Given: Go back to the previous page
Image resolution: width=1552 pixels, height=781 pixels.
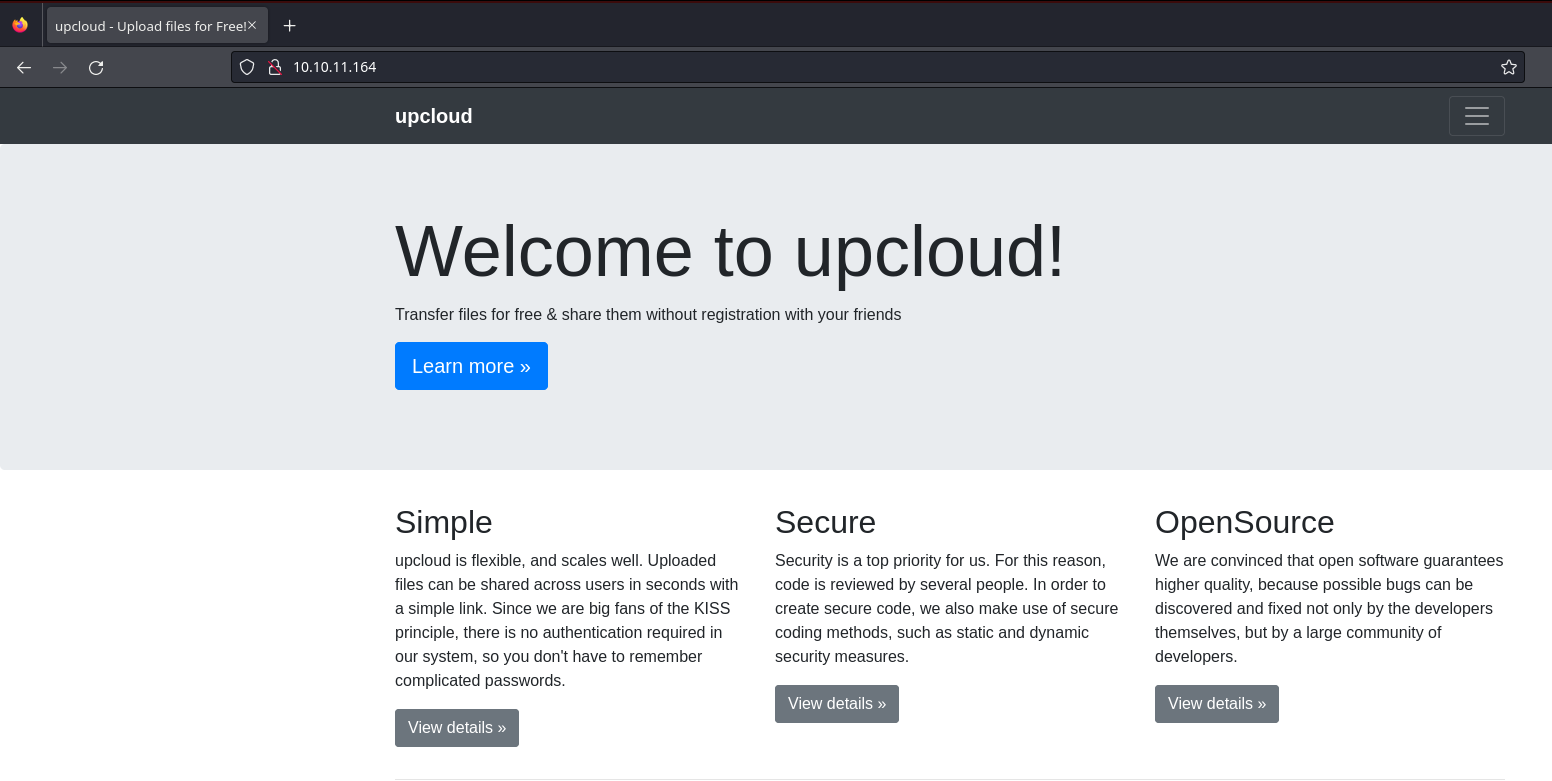Looking at the screenshot, I should (24, 68).
